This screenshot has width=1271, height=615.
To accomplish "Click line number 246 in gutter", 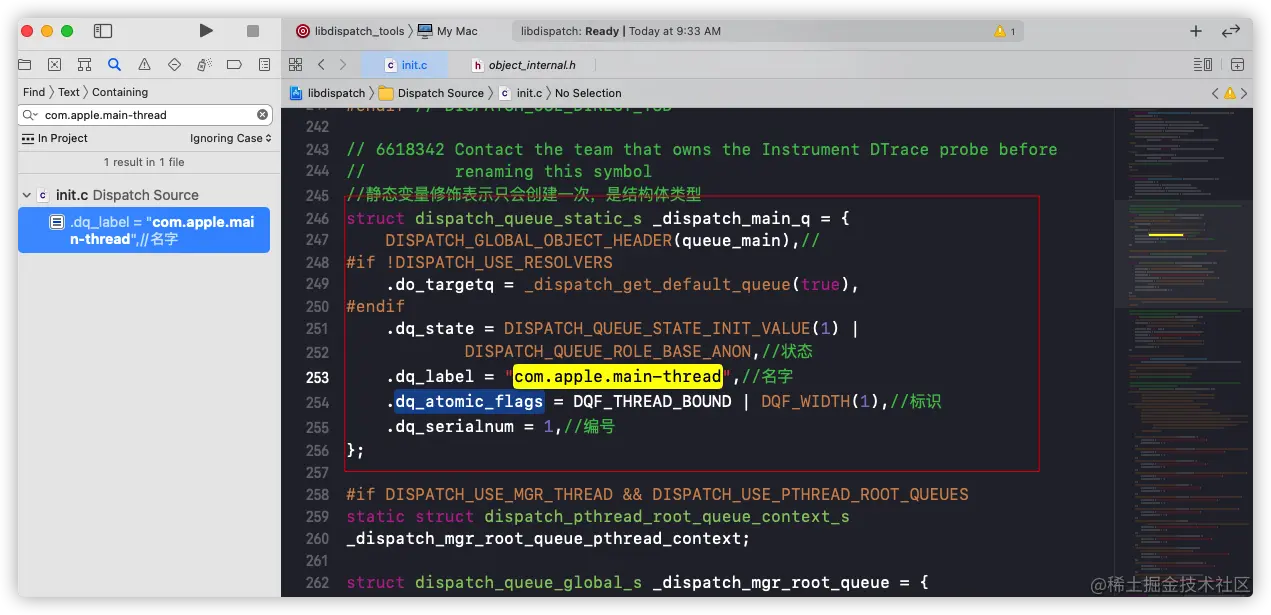I will [317, 218].
